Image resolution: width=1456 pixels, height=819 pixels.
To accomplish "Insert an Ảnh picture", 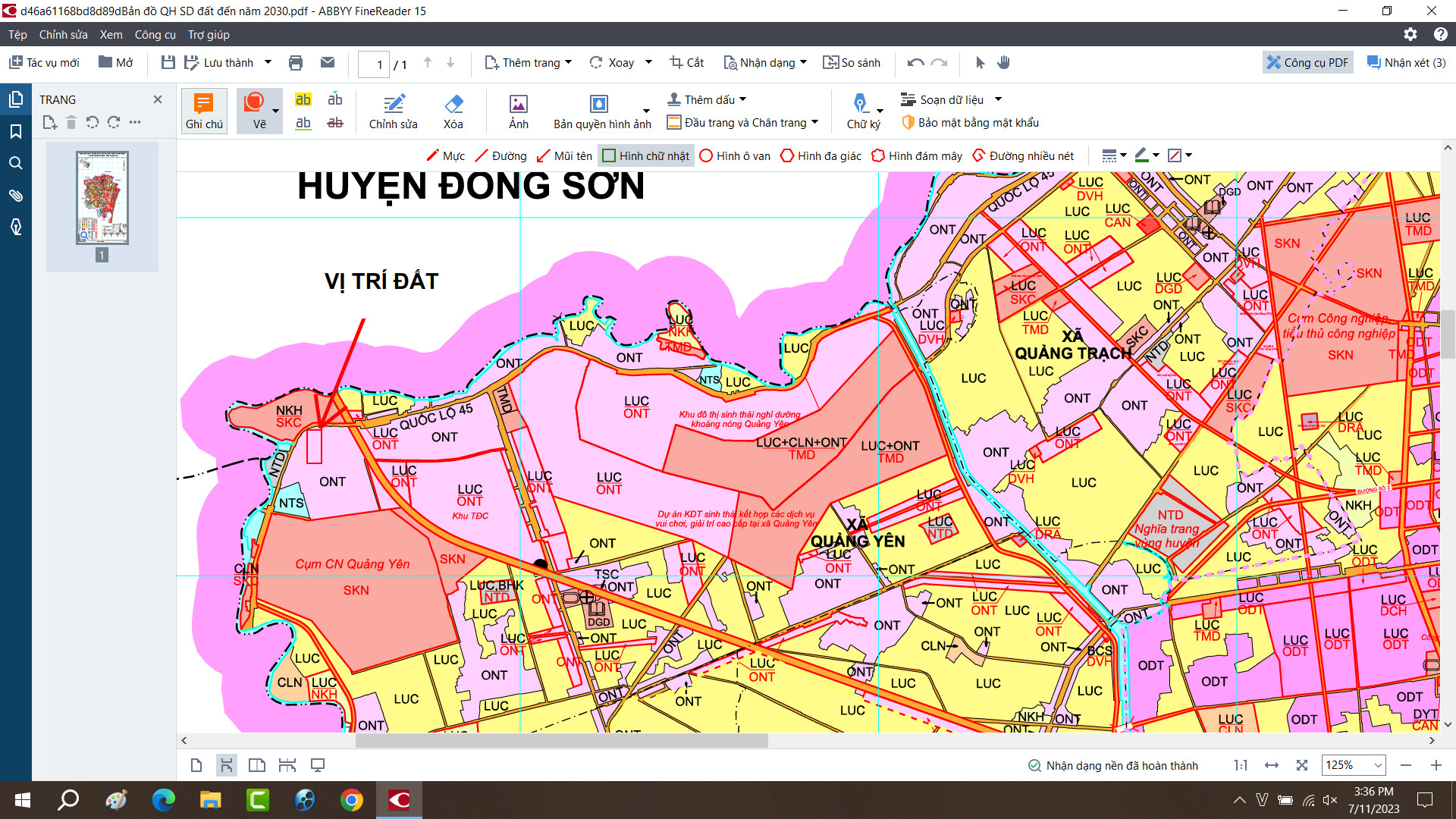I will pyautogui.click(x=519, y=111).
